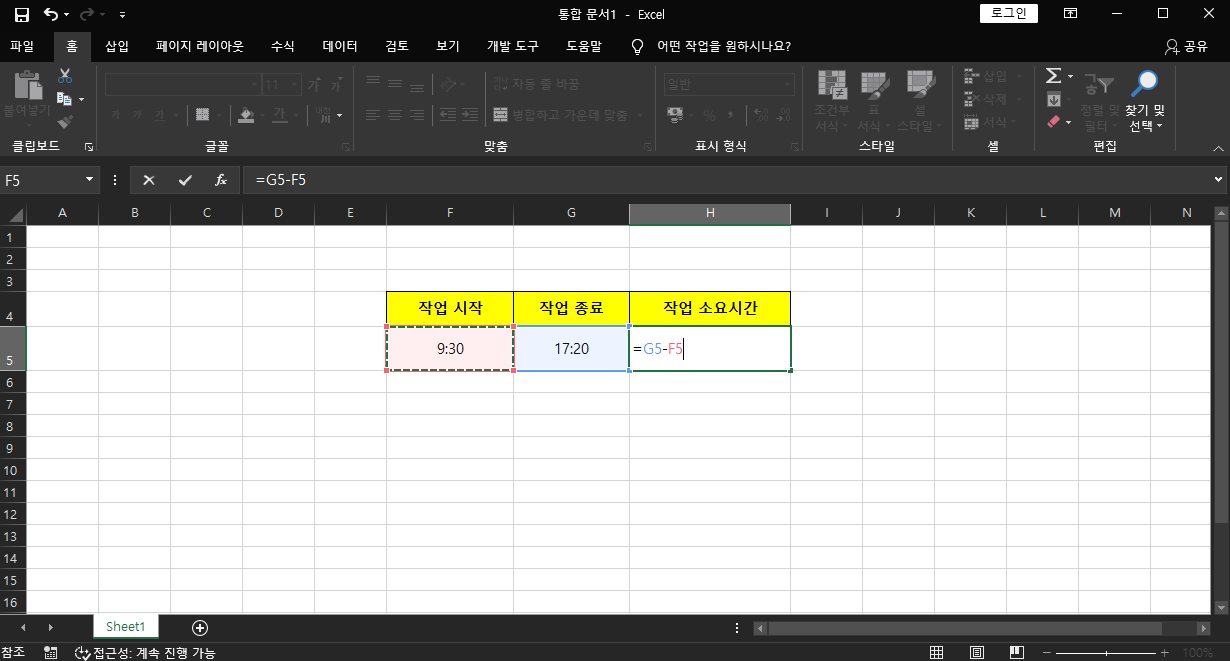
Task: Select cell containing 17:20
Action: tap(571, 349)
